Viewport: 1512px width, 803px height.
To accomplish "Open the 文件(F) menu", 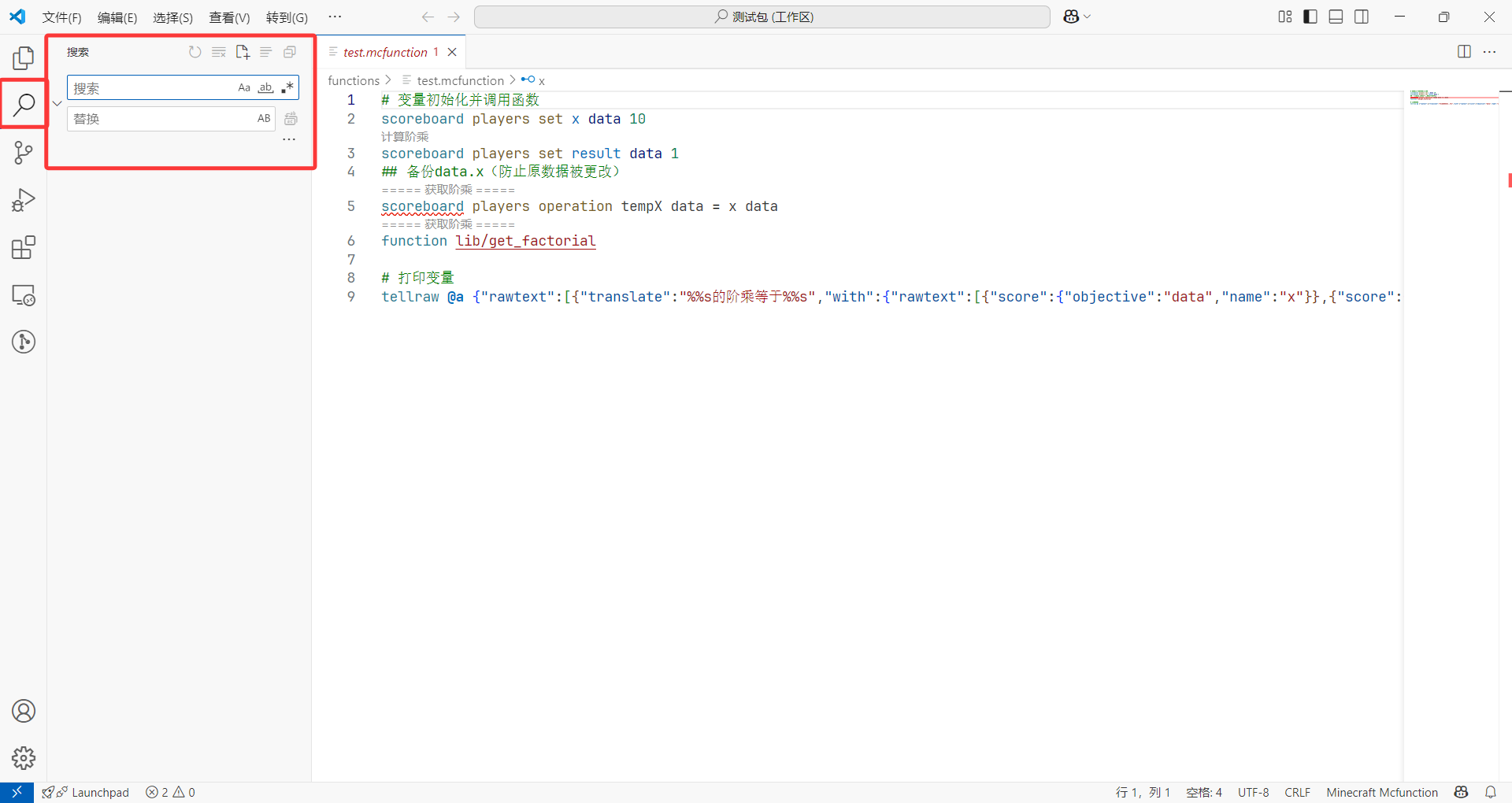I will [61, 17].
